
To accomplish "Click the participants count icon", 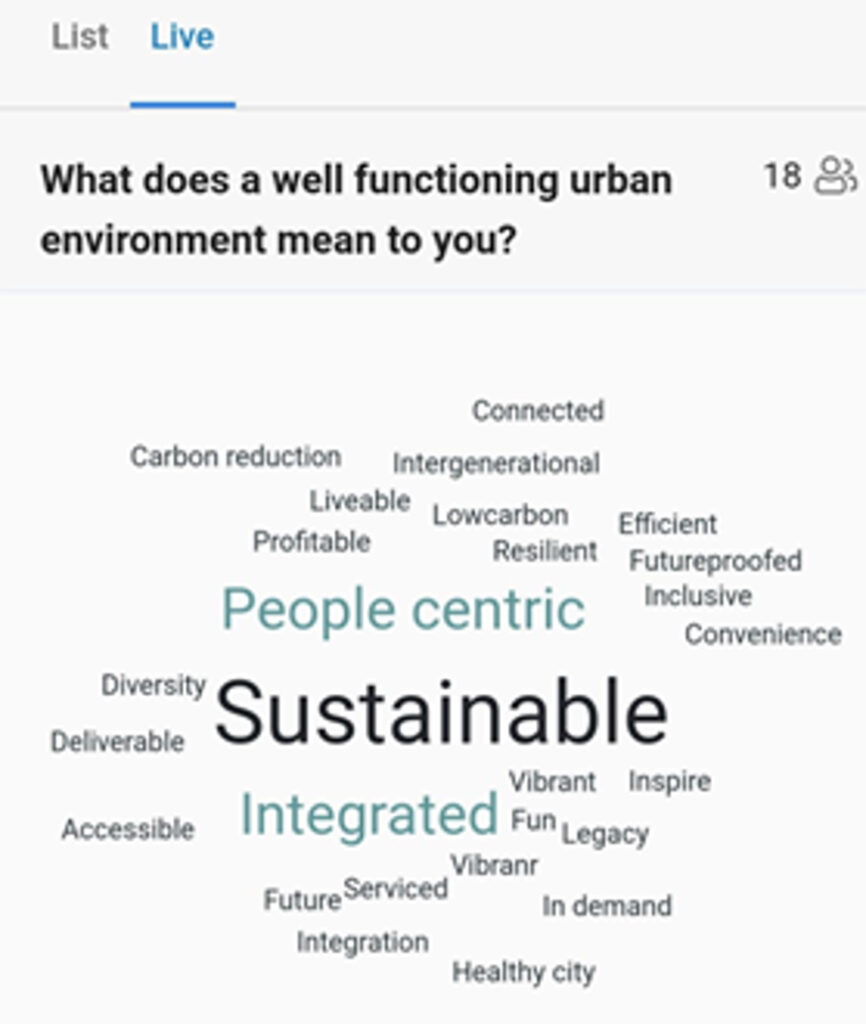I will click(x=835, y=176).
